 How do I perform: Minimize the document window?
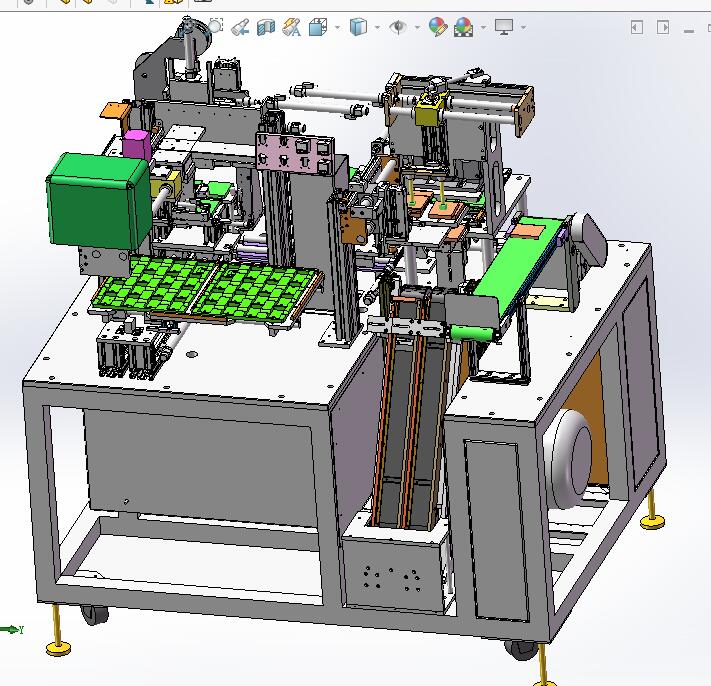(689, 31)
